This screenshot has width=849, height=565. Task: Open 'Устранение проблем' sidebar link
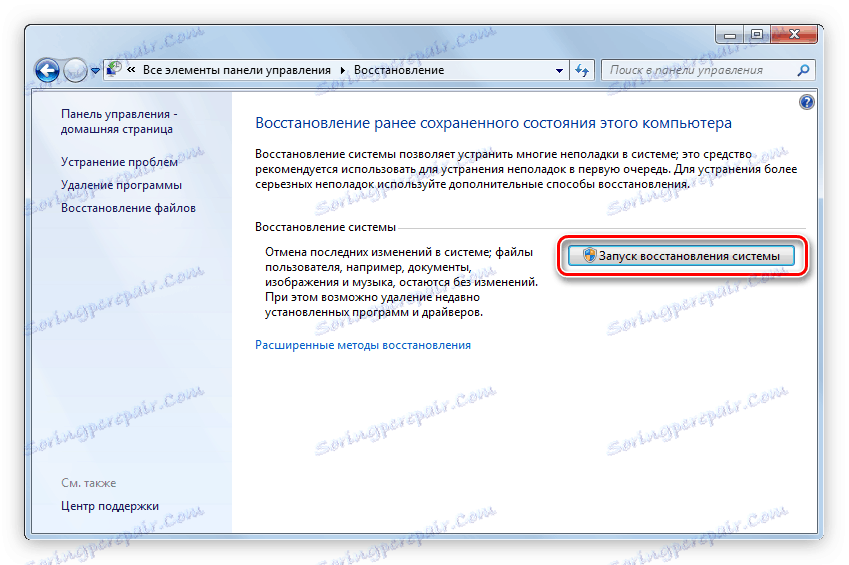click(x=119, y=162)
